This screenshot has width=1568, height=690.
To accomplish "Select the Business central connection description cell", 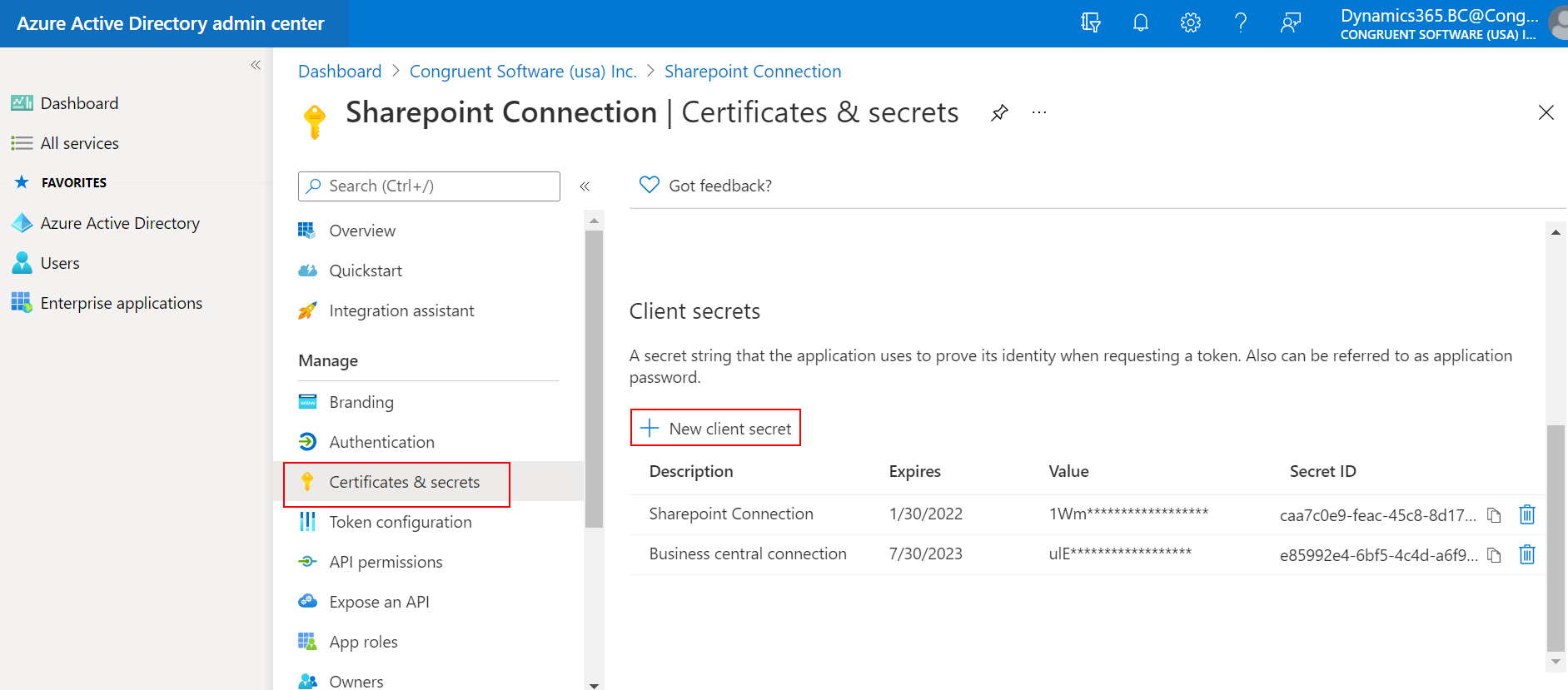I will point(748,553).
